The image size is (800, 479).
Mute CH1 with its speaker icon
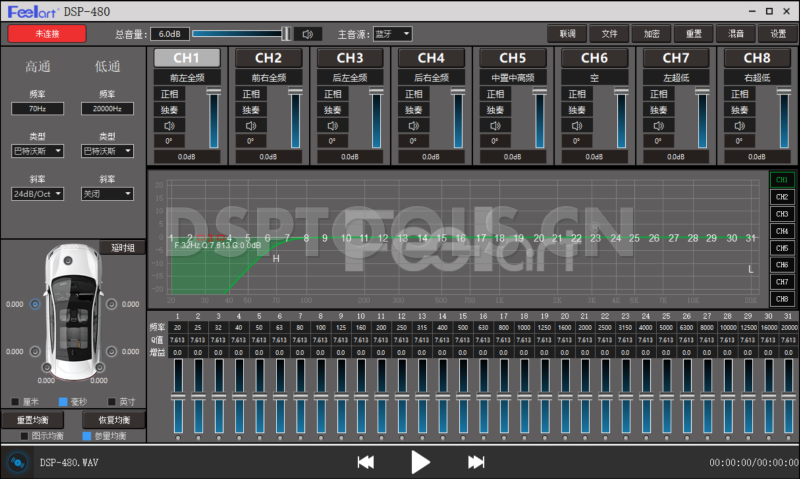[x=169, y=126]
